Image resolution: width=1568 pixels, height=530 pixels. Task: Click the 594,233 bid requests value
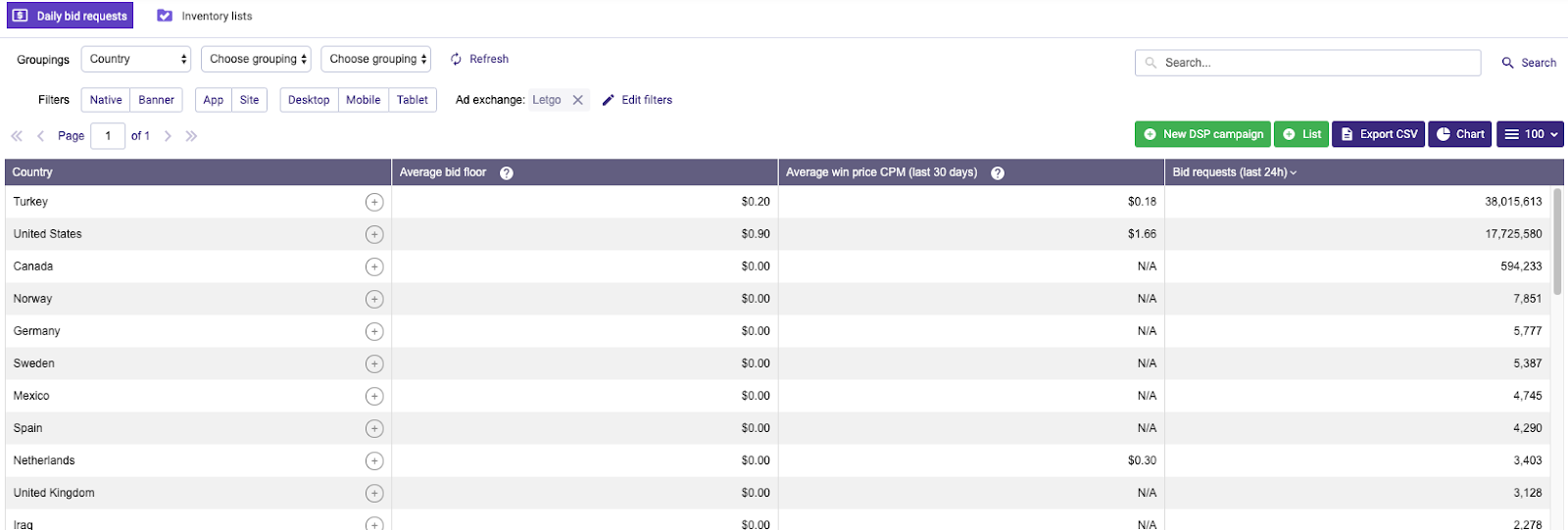pos(1521,266)
